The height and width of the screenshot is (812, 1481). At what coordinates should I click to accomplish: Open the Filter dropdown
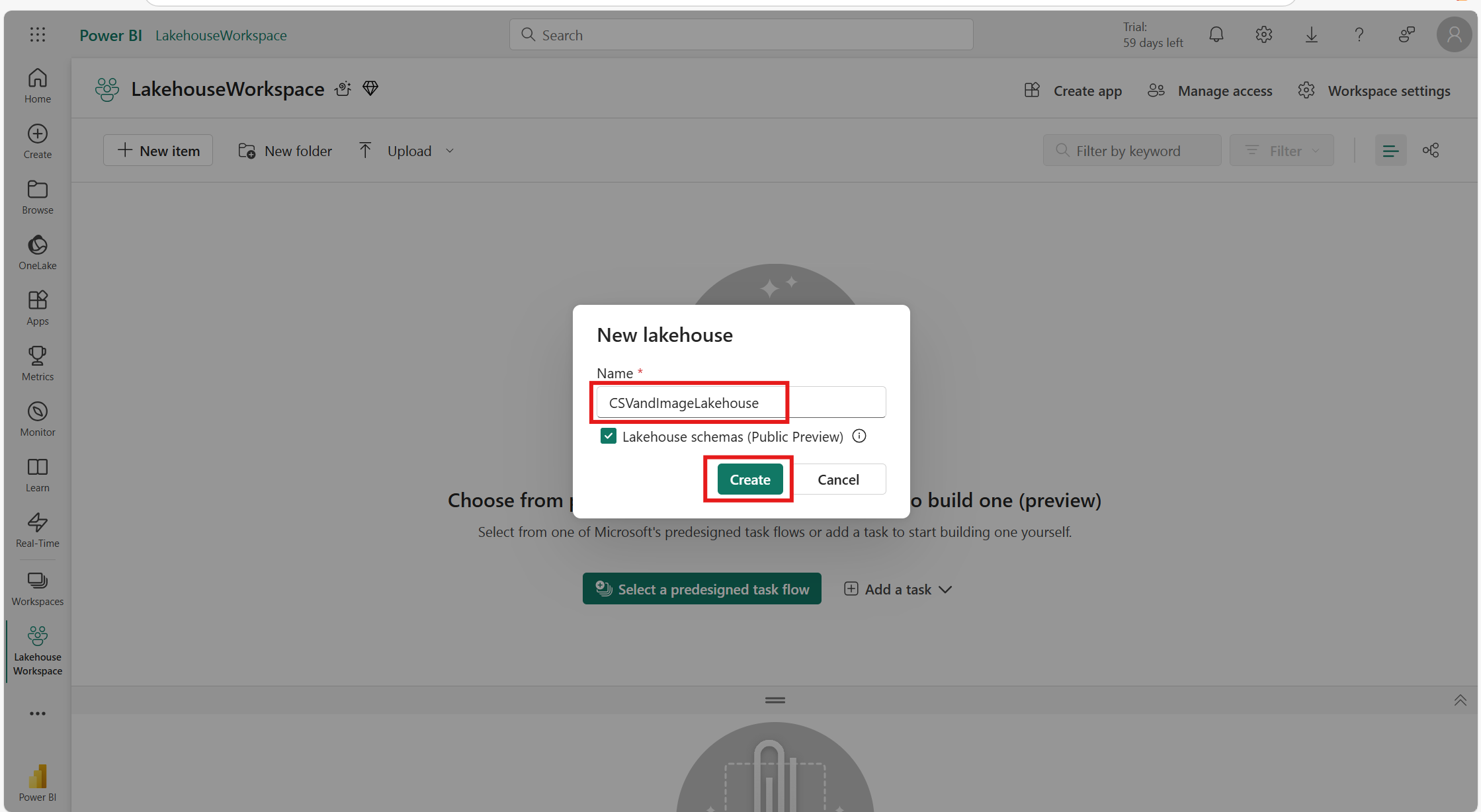(x=1281, y=151)
